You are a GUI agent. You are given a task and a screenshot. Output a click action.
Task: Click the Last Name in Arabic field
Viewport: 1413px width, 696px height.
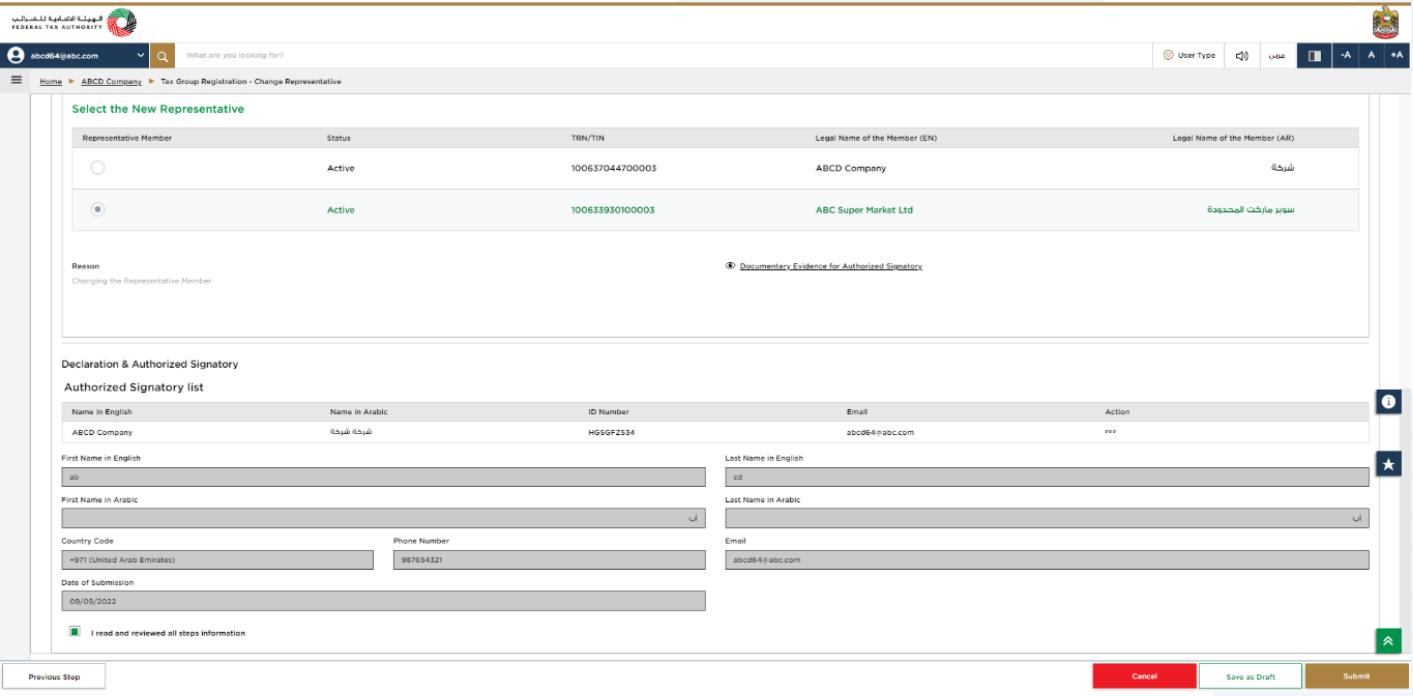(x=1047, y=518)
